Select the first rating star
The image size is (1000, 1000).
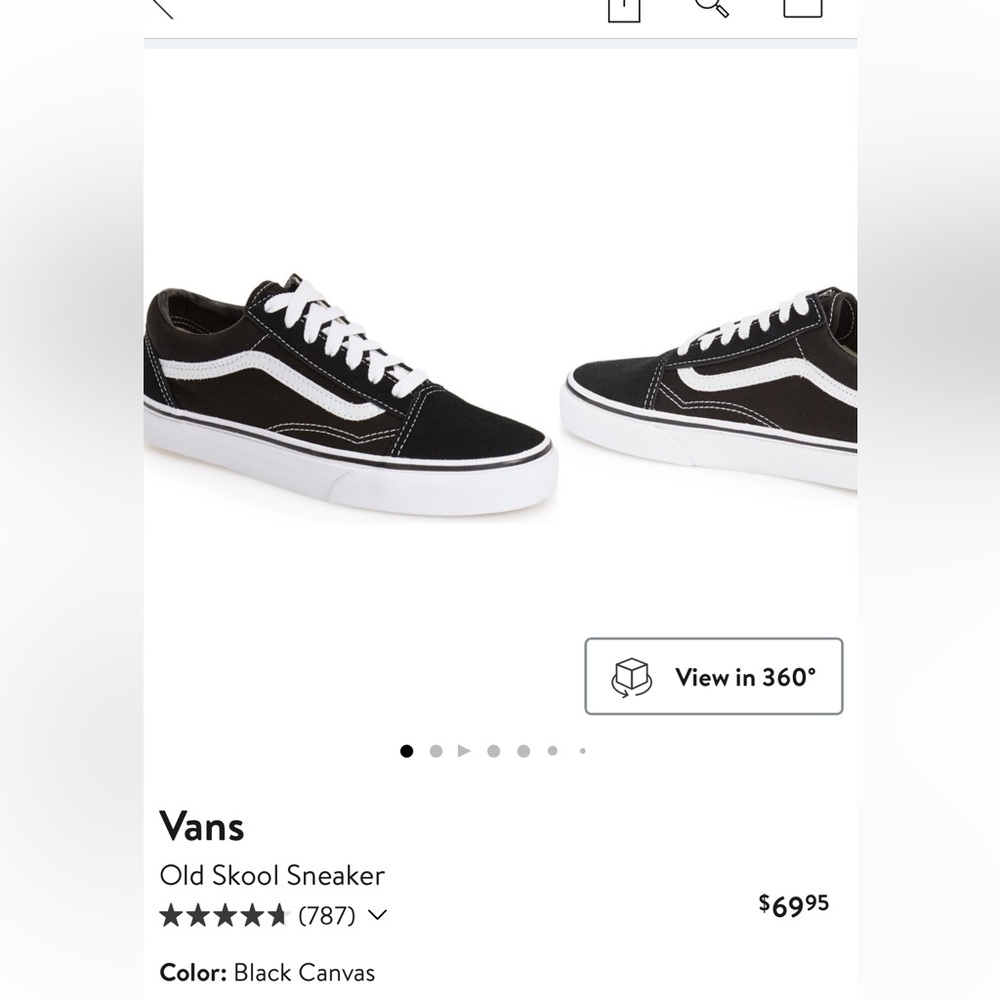coord(172,913)
